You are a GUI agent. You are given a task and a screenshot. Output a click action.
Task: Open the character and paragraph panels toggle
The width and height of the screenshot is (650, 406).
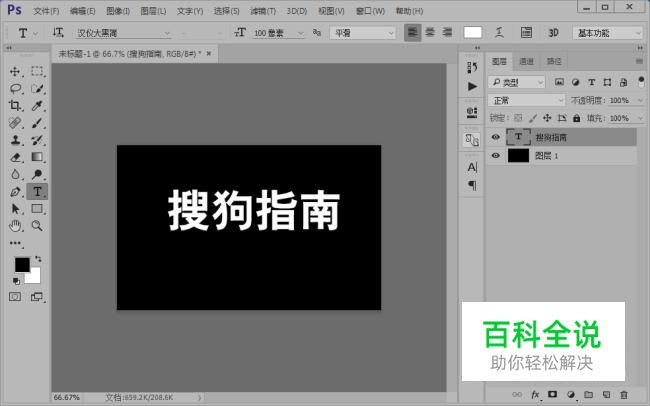click(526, 32)
